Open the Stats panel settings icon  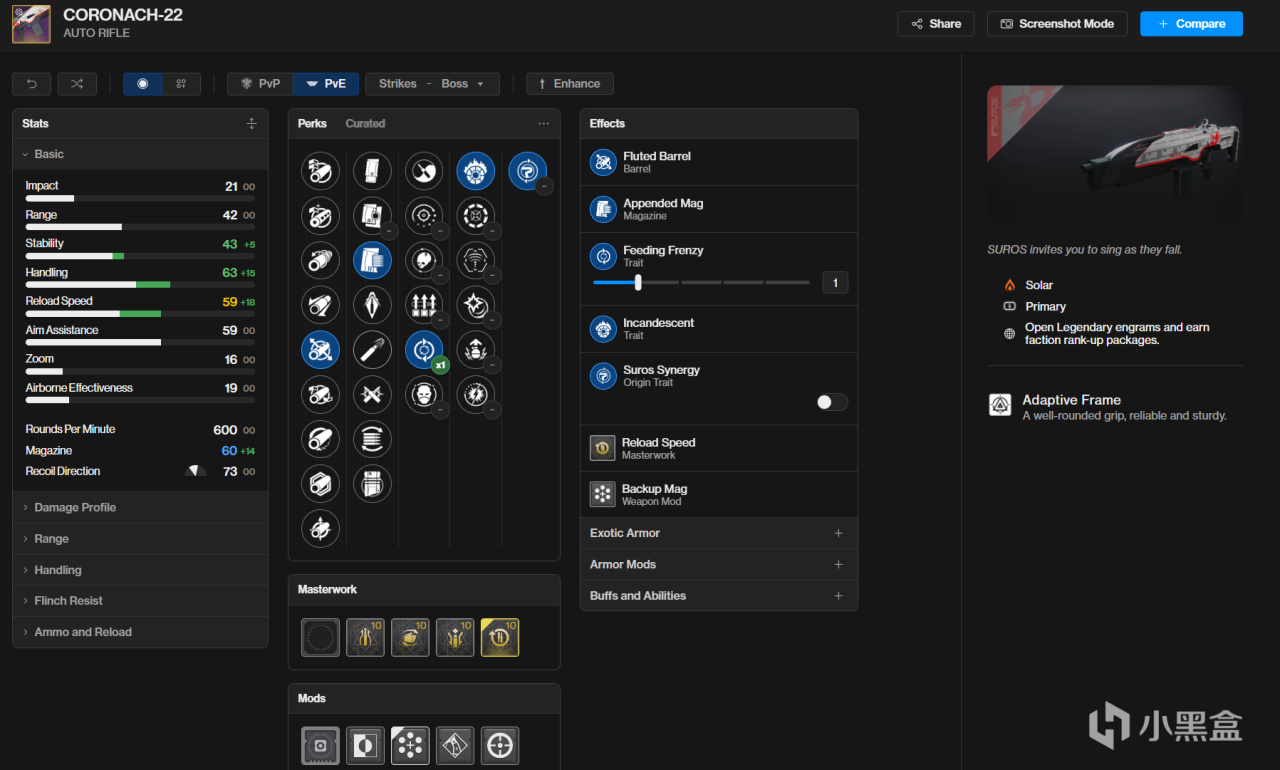click(x=251, y=123)
